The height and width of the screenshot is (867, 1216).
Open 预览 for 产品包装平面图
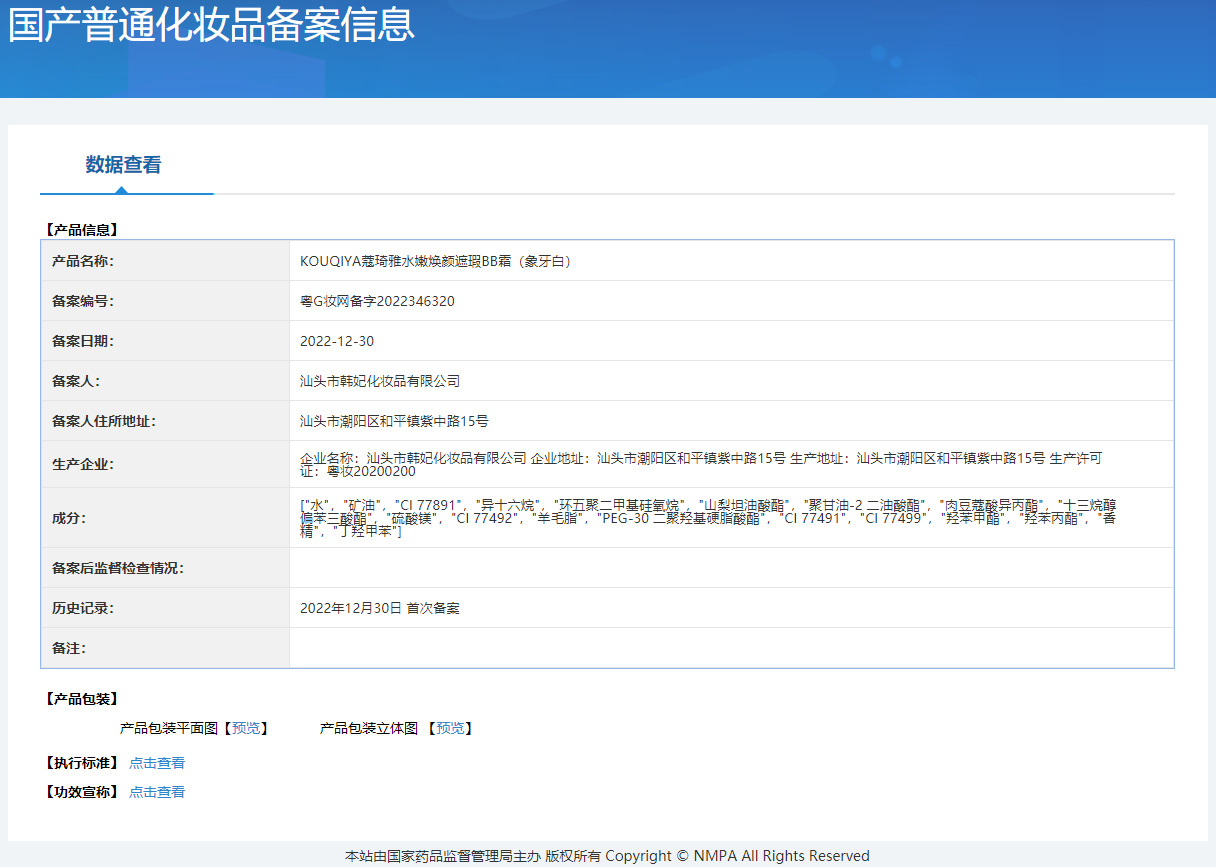click(245, 728)
